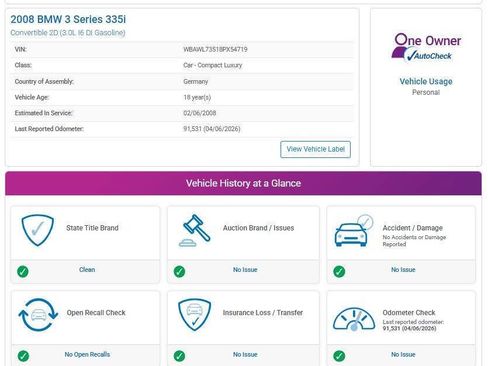The height and width of the screenshot is (366, 488).
Task: Click the State Title Brand label
Action: coord(92,228)
